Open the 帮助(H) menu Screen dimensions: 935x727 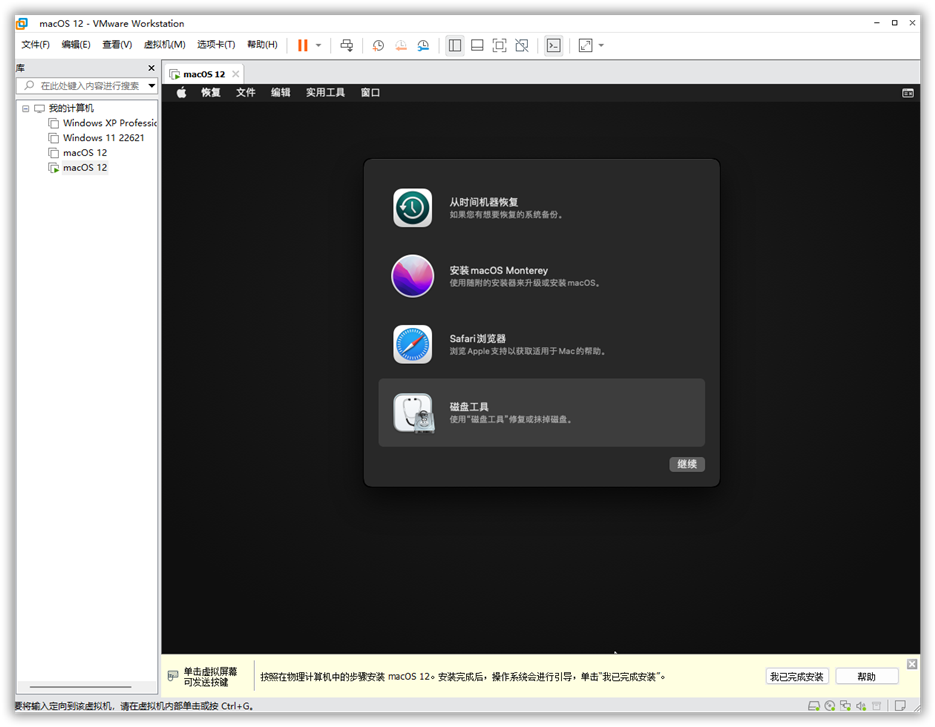(262, 45)
